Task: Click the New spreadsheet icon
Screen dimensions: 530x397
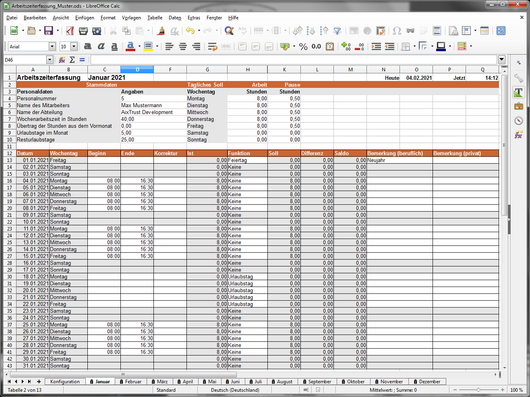Action: point(14,31)
